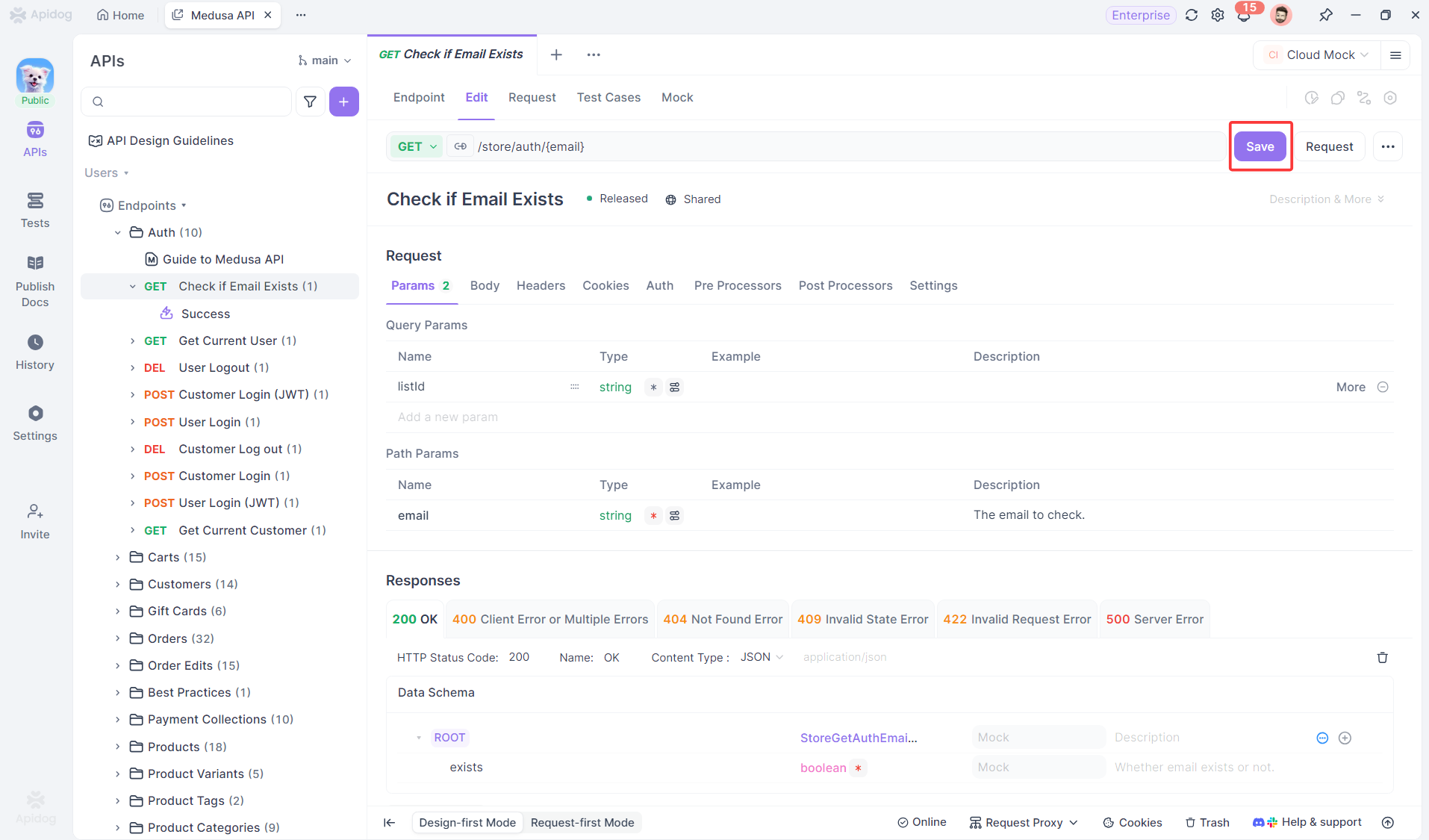
Task: Open the GET method dropdown
Action: pyautogui.click(x=417, y=146)
